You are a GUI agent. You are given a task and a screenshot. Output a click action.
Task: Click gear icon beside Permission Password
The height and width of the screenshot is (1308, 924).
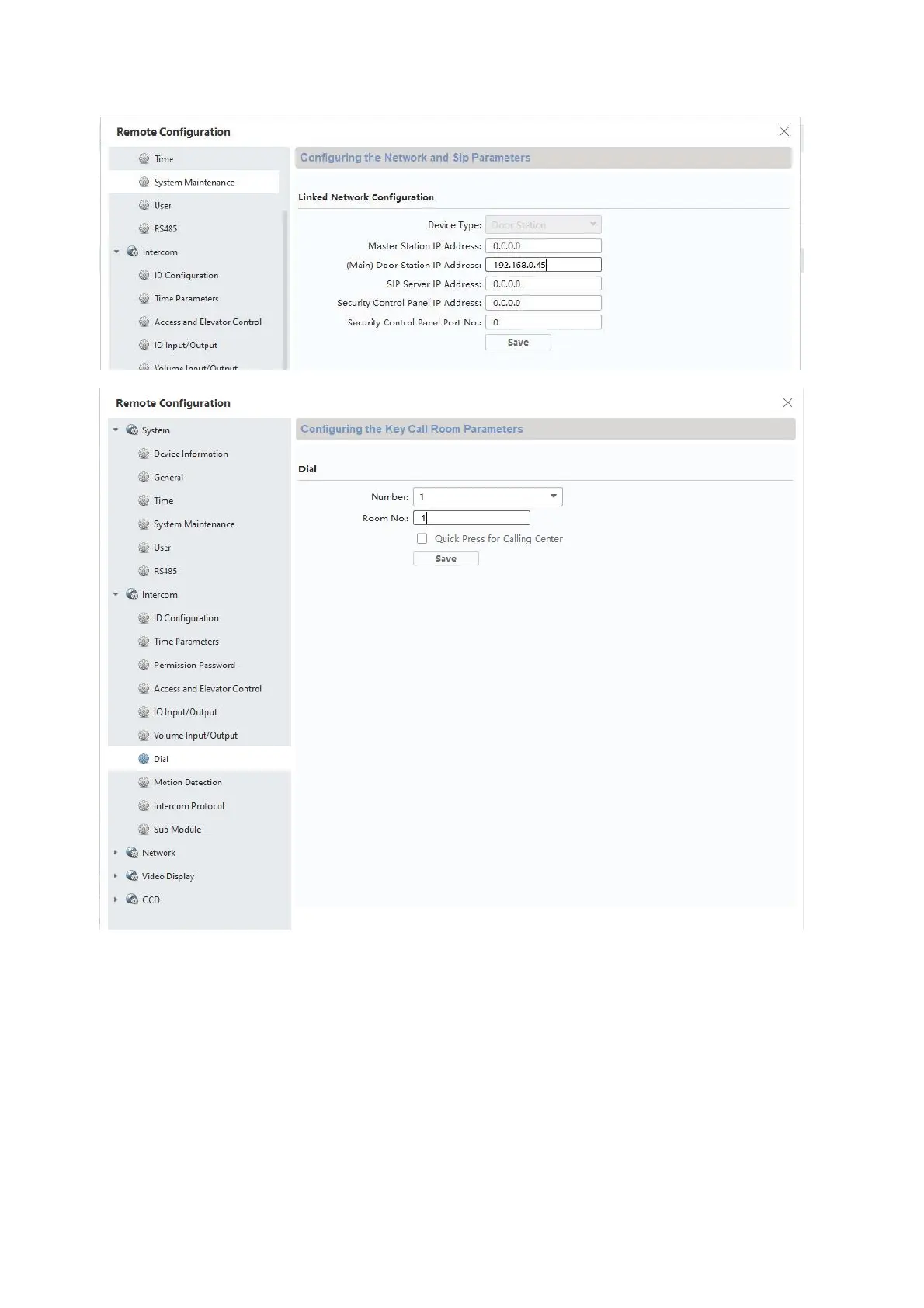tap(143, 665)
